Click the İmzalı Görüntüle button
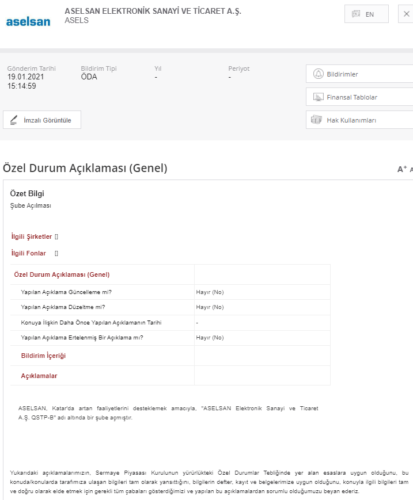This screenshot has width=413, height=500. [42, 120]
